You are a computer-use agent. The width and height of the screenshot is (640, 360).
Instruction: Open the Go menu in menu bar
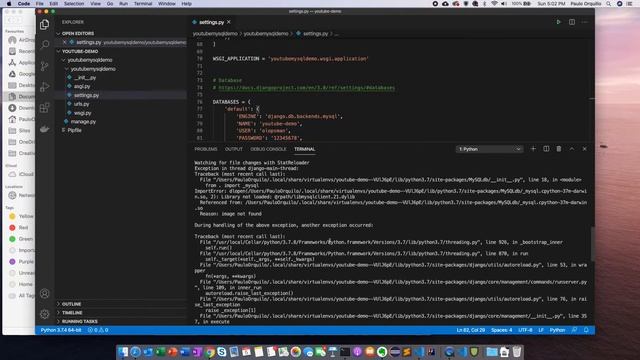110,4
